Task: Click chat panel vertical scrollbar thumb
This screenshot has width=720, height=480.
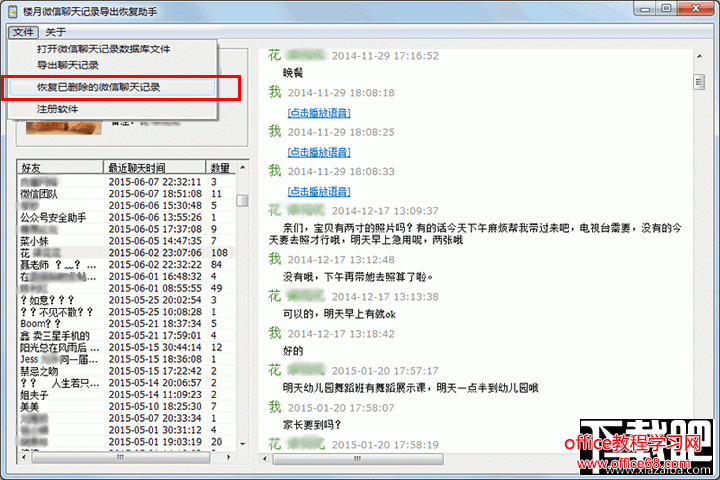Action: 699,82
